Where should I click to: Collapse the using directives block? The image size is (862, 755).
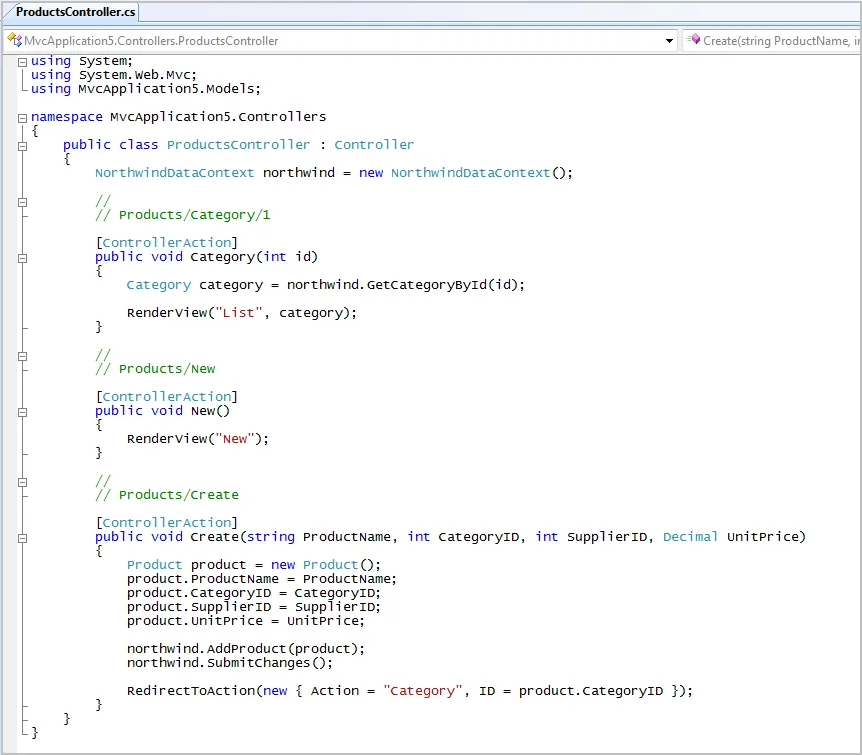22,61
